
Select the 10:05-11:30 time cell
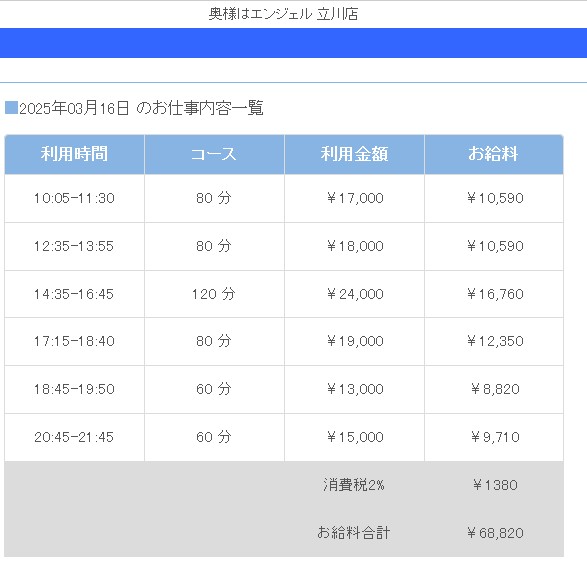click(74, 198)
